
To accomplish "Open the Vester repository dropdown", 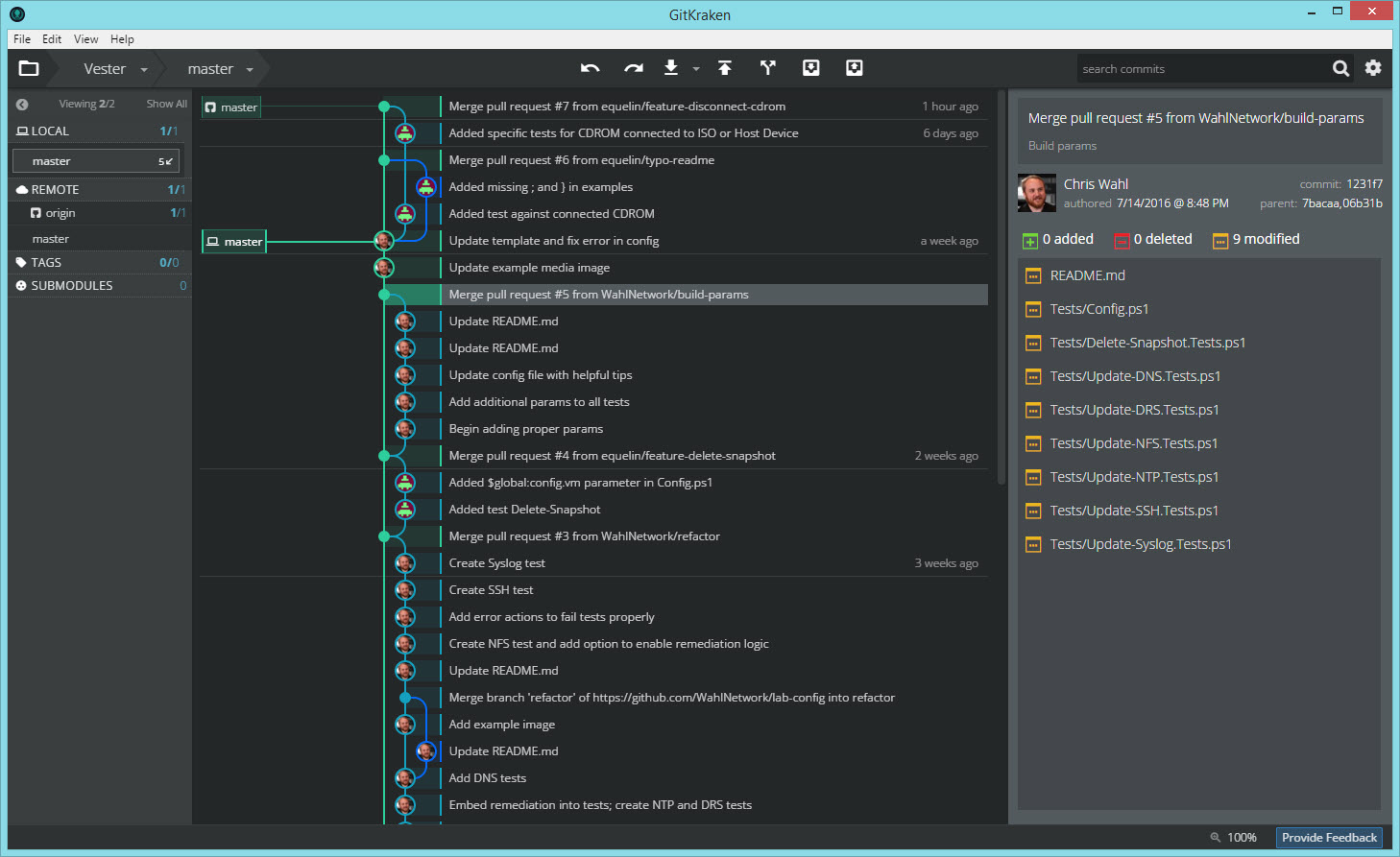I will coord(144,68).
